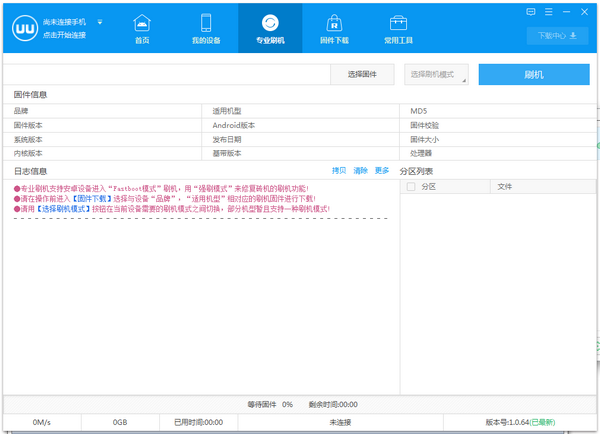The width and height of the screenshot is (600, 434).
Task: Expand the 选择刷机模式 dropdown
Action: 437,75
